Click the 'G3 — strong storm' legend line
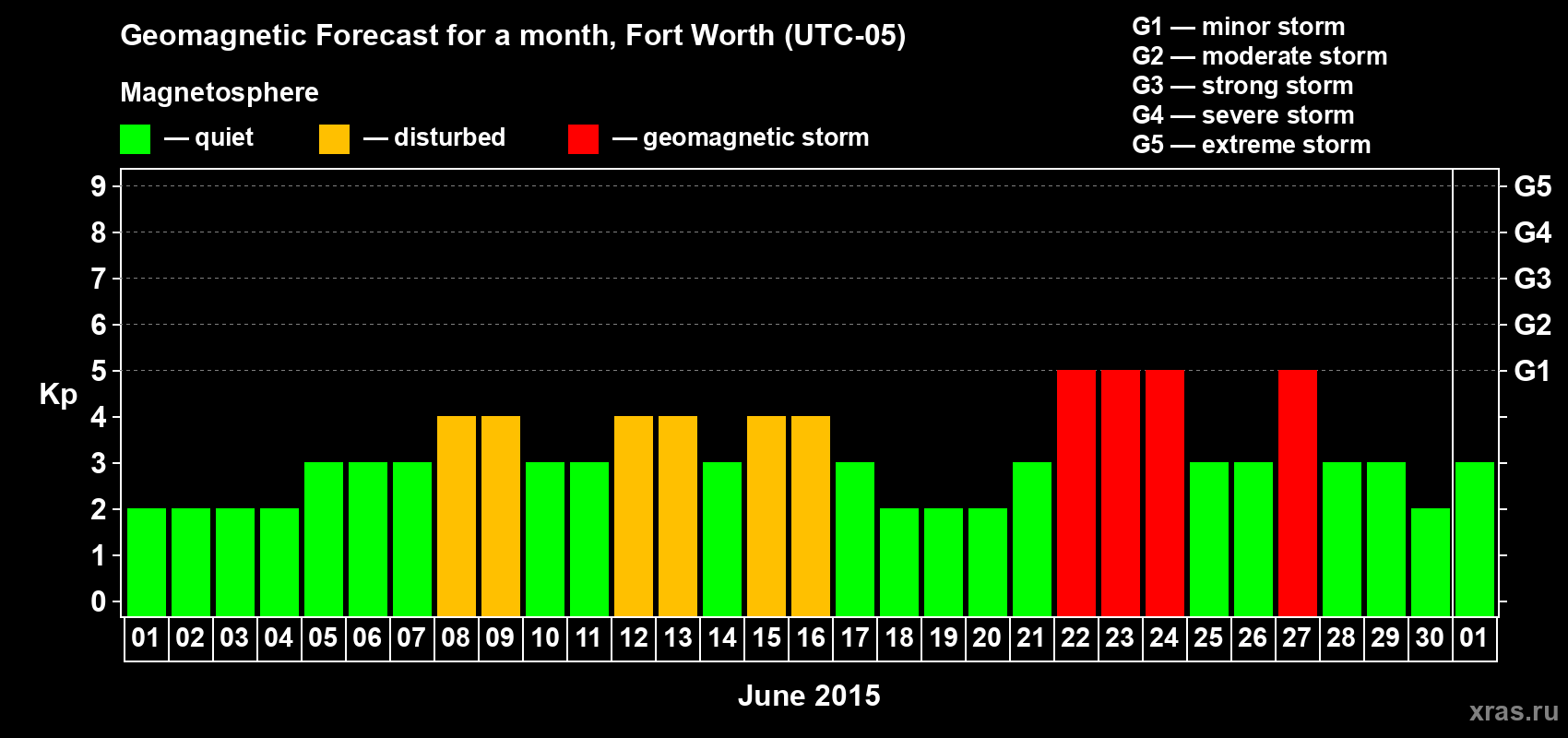Viewport: 1568px width, 738px height. [1242, 86]
